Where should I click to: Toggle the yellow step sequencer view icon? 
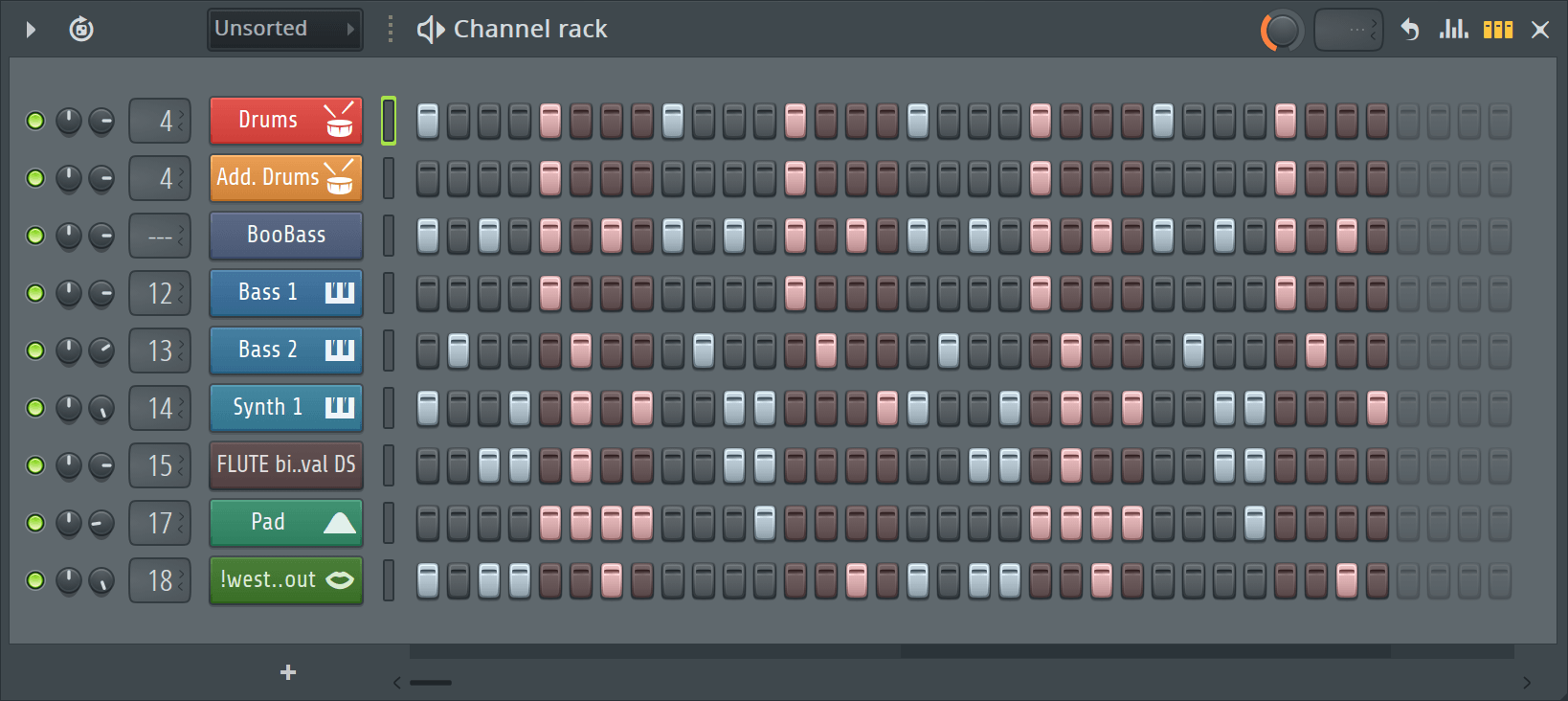(1498, 30)
